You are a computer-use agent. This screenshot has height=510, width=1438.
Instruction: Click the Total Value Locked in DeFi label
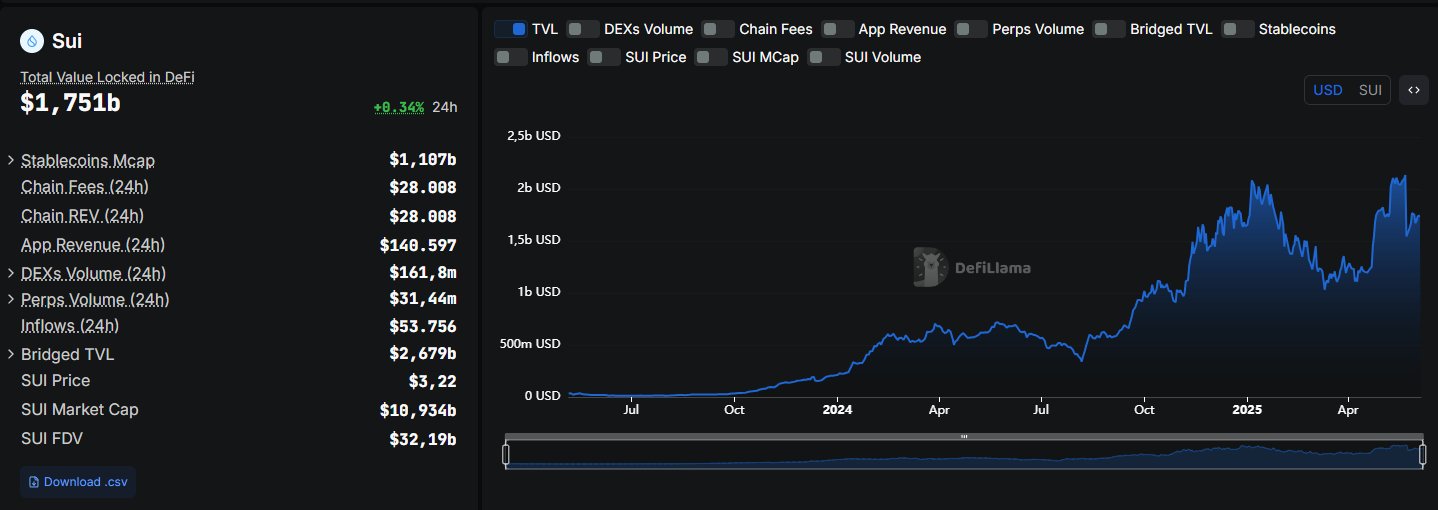coord(107,77)
